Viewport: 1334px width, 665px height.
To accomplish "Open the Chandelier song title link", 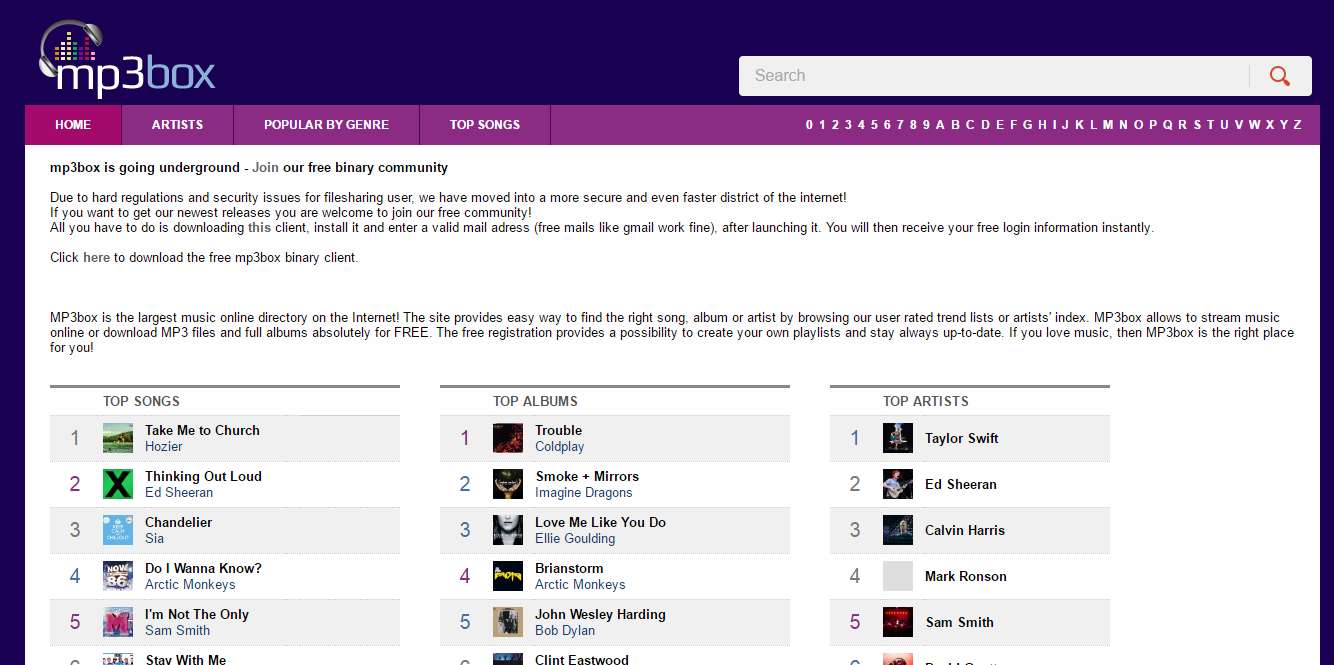I will pos(179,522).
